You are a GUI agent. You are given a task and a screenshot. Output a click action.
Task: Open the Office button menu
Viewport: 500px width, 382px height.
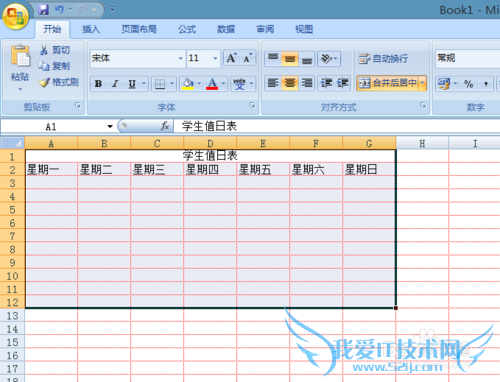click(15, 16)
